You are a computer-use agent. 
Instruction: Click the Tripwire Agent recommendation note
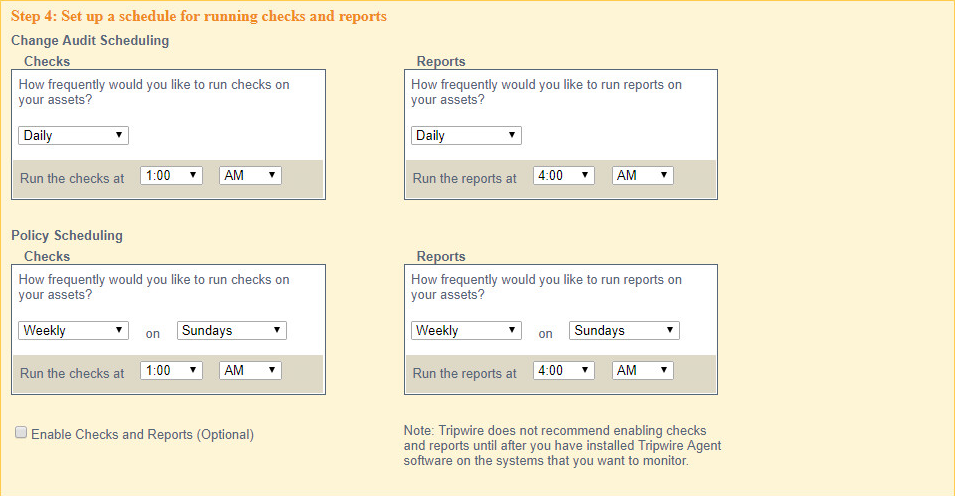click(x=561, y=445)
